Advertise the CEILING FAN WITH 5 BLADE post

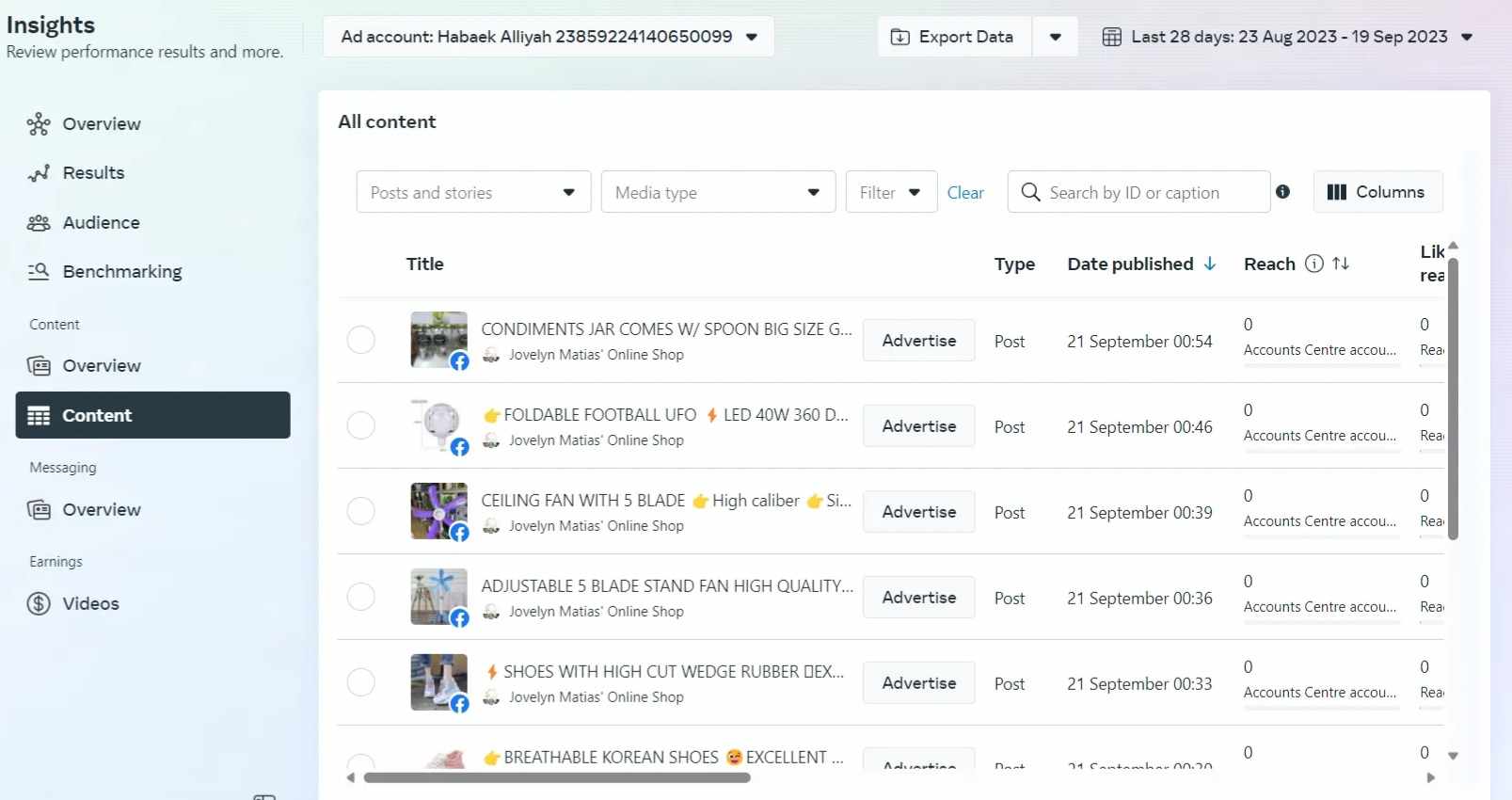coord(919,512)
